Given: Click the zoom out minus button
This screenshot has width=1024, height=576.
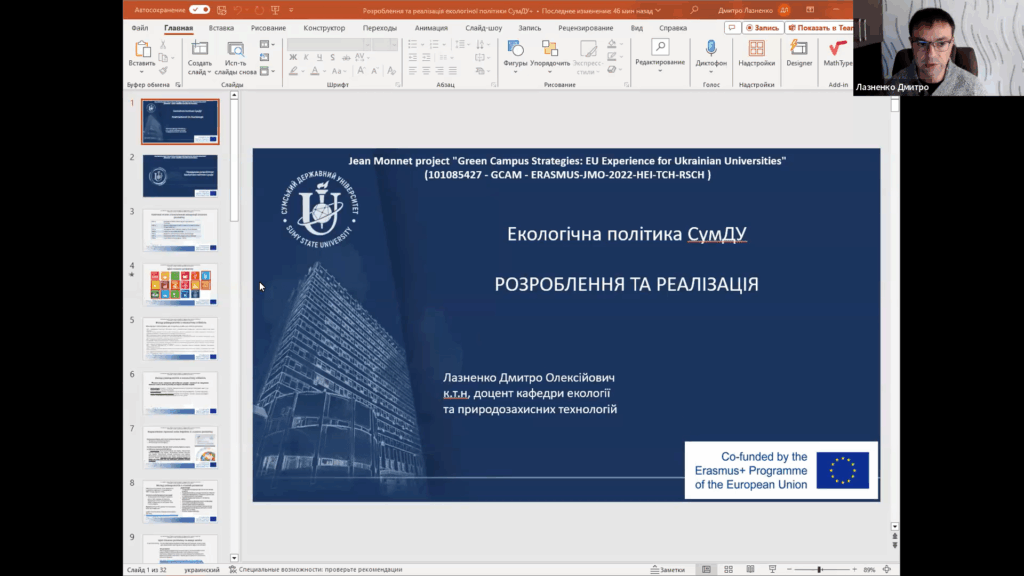Looking at the screenshot, I should click(x=789, y=569).
